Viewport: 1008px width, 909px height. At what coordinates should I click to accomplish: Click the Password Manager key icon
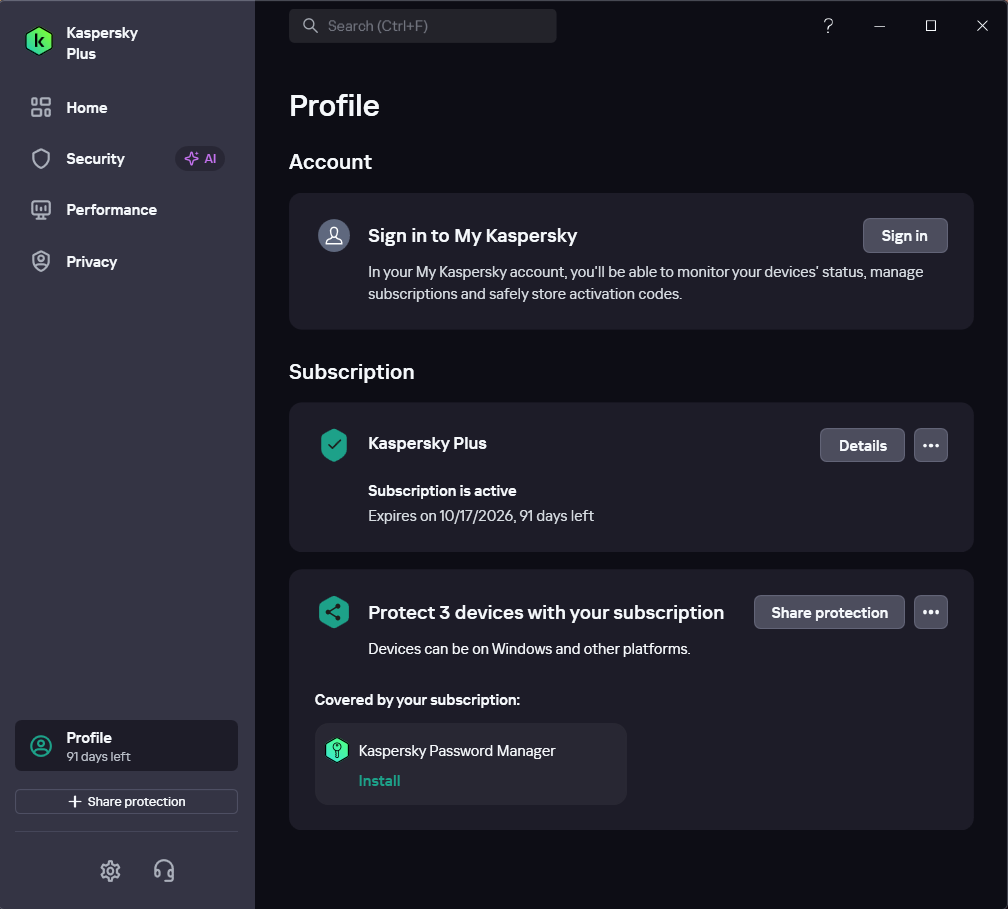(337, 750)
